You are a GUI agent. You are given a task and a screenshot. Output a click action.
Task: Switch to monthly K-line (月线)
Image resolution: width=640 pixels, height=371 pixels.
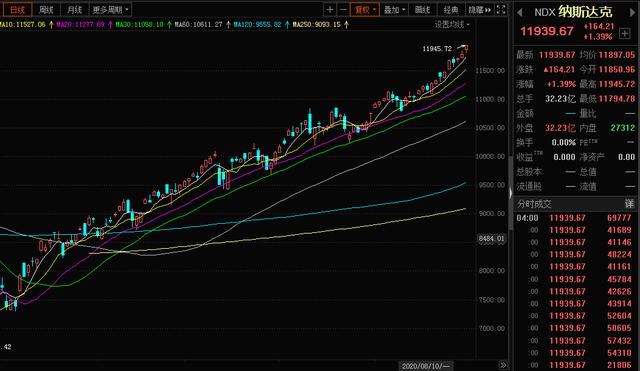click(x=75, y=9)
